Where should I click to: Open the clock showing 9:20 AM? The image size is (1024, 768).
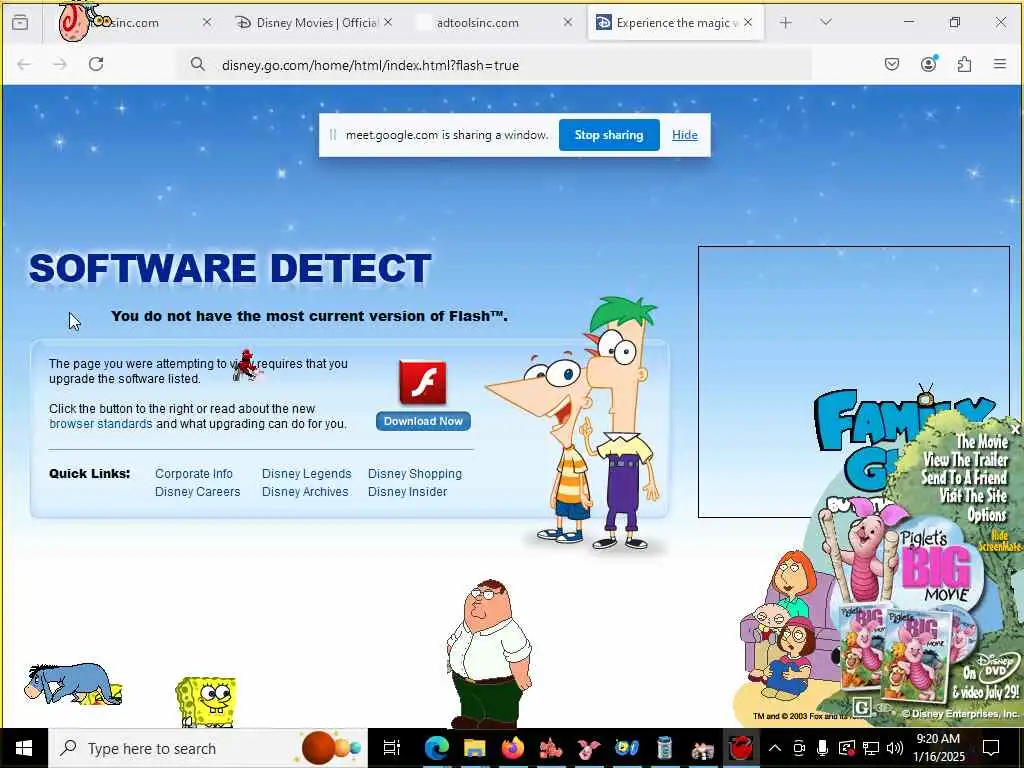point(938,748)
